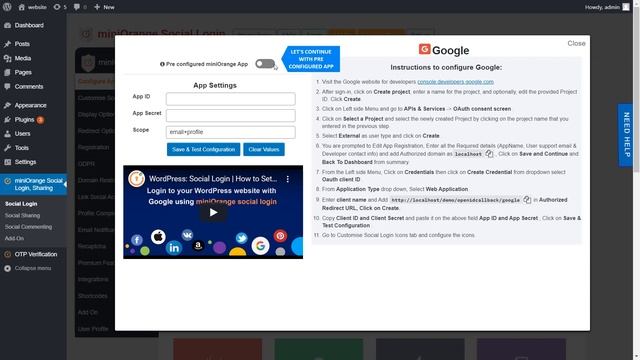Open the website home link in admin bar
Viewport: 640px width, 360px height.
(32, 7)
